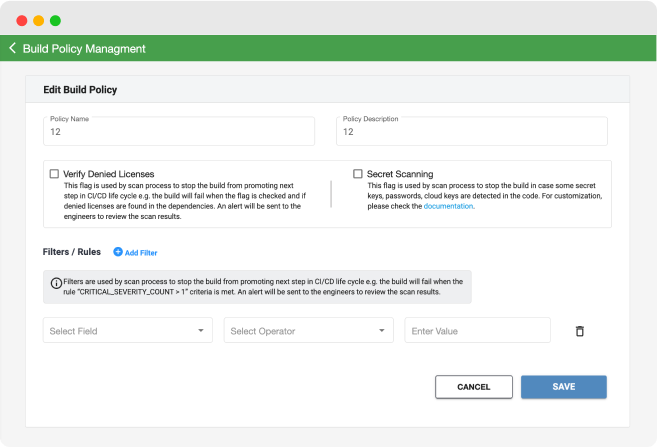Open the Select Operator dropdown

click(x=308, y=331)
